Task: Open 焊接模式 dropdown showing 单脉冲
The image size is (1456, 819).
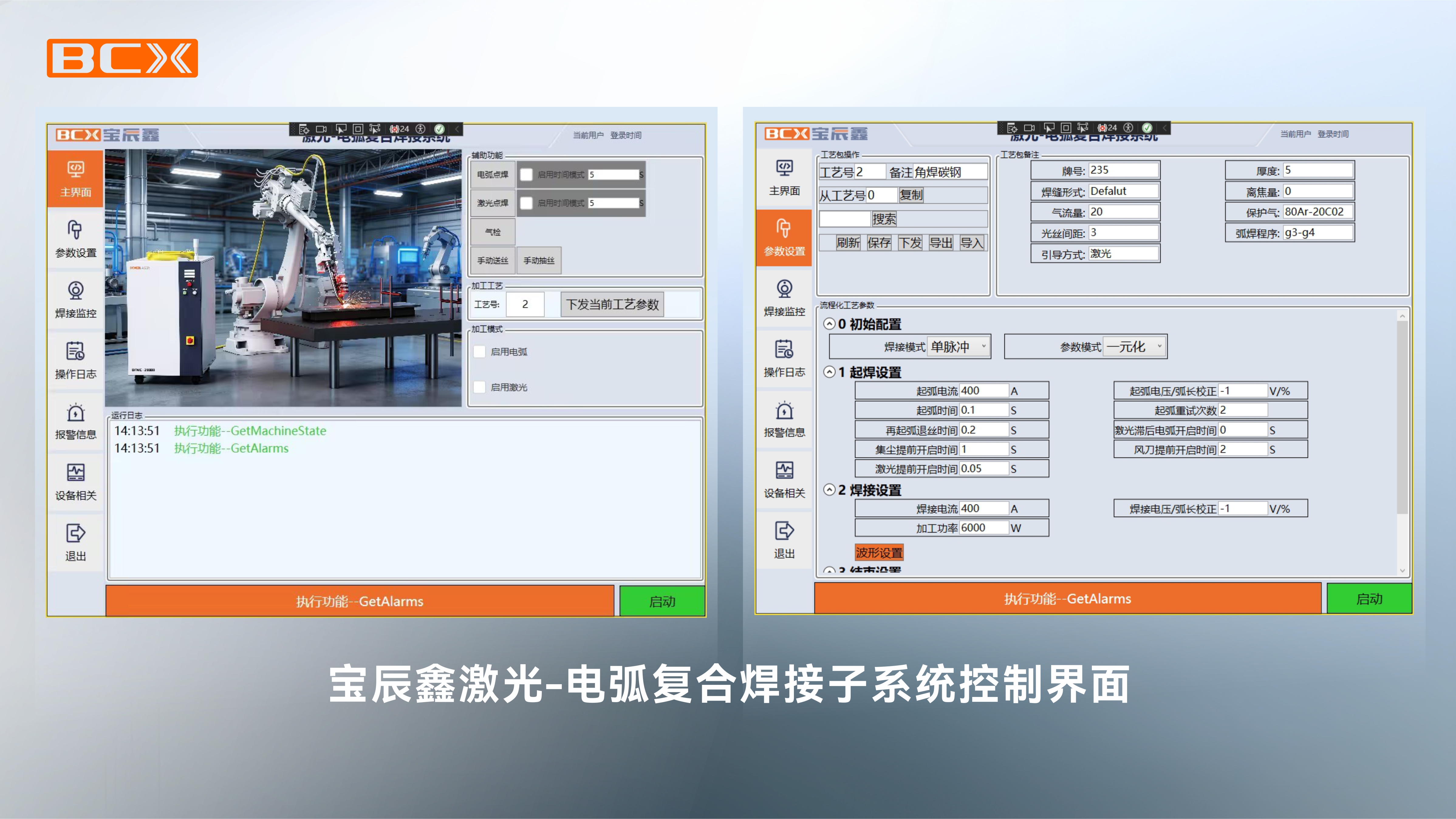Action: [959, 346]
